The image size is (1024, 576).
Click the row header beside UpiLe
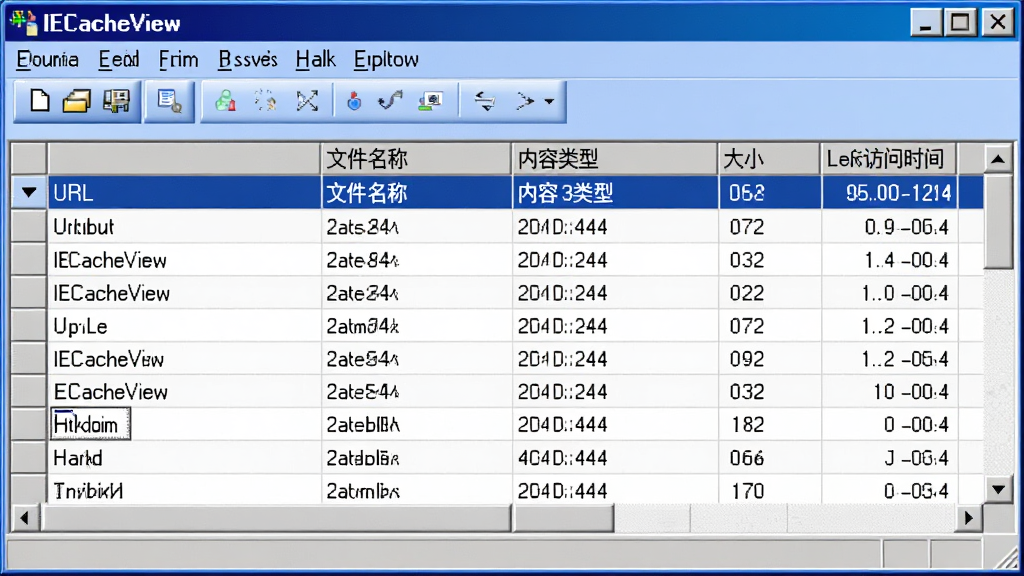point(29,326)
